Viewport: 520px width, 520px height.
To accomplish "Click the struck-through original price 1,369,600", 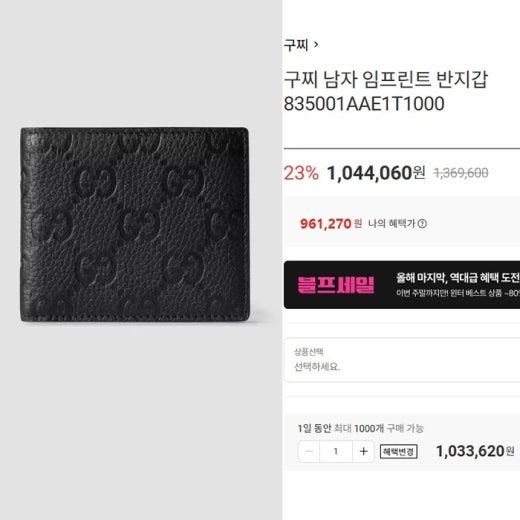I will [x=461, y=173].
